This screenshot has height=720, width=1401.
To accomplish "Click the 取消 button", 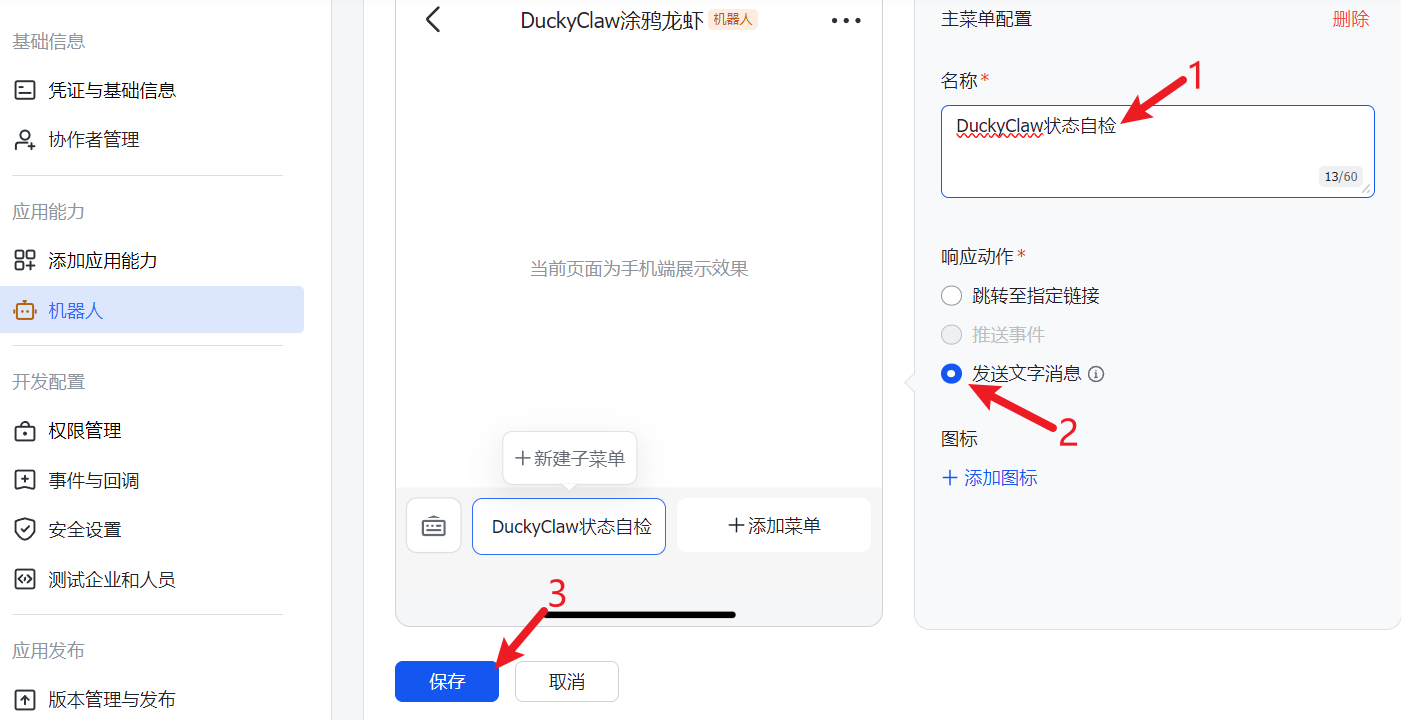I will (x=567, y=682).
